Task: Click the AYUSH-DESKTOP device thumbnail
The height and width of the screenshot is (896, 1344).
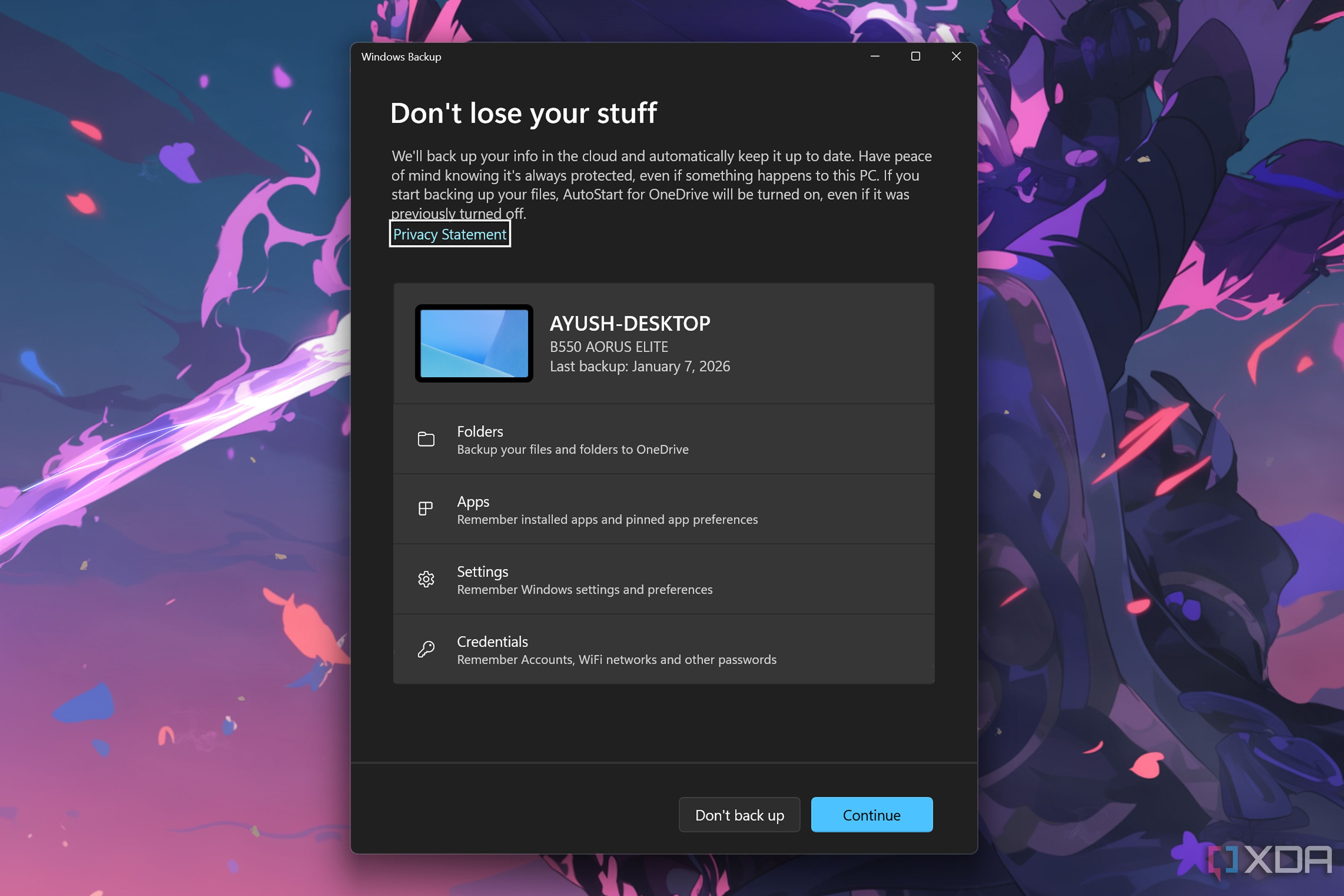Action: 474,343
